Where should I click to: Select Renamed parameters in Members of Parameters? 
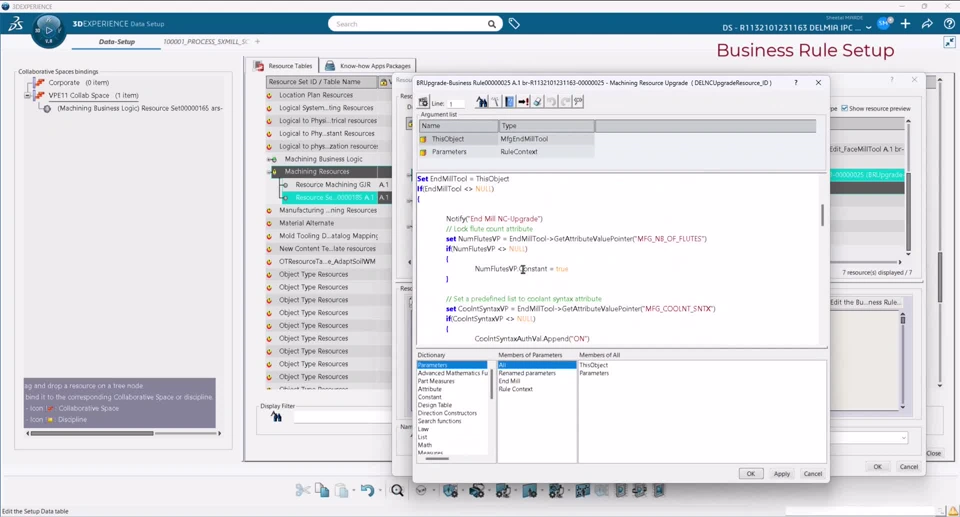tap(527, 373)
